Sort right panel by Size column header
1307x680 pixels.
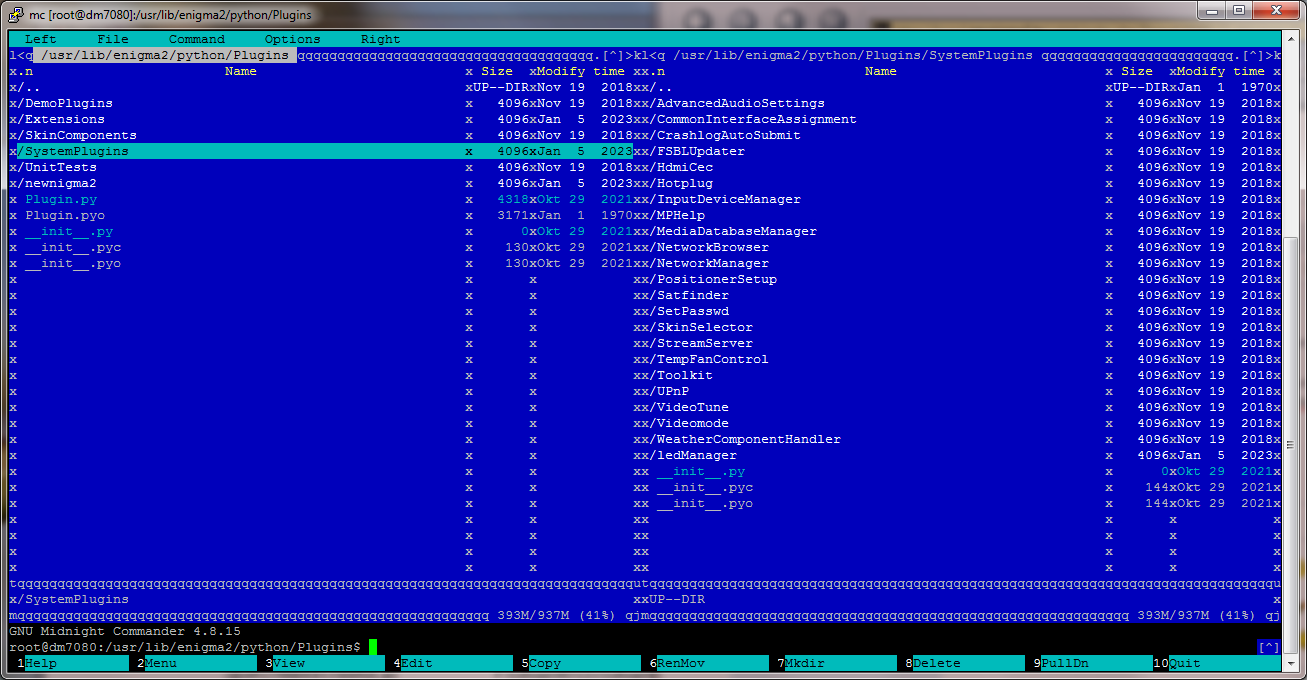(1136, 71)
